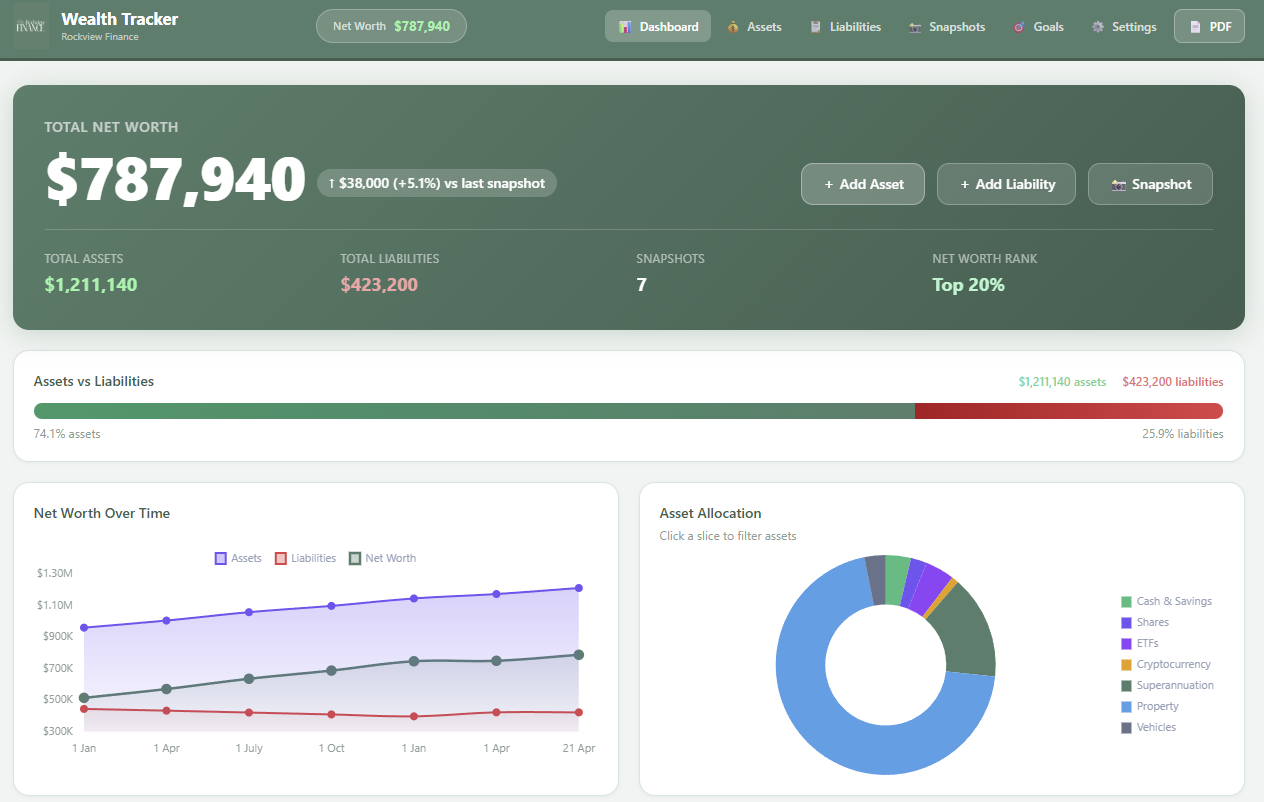Toggle Cash & Savings in allocation legend
1264x802 pixels.
pyautogui.click(x=1166, y=601)
